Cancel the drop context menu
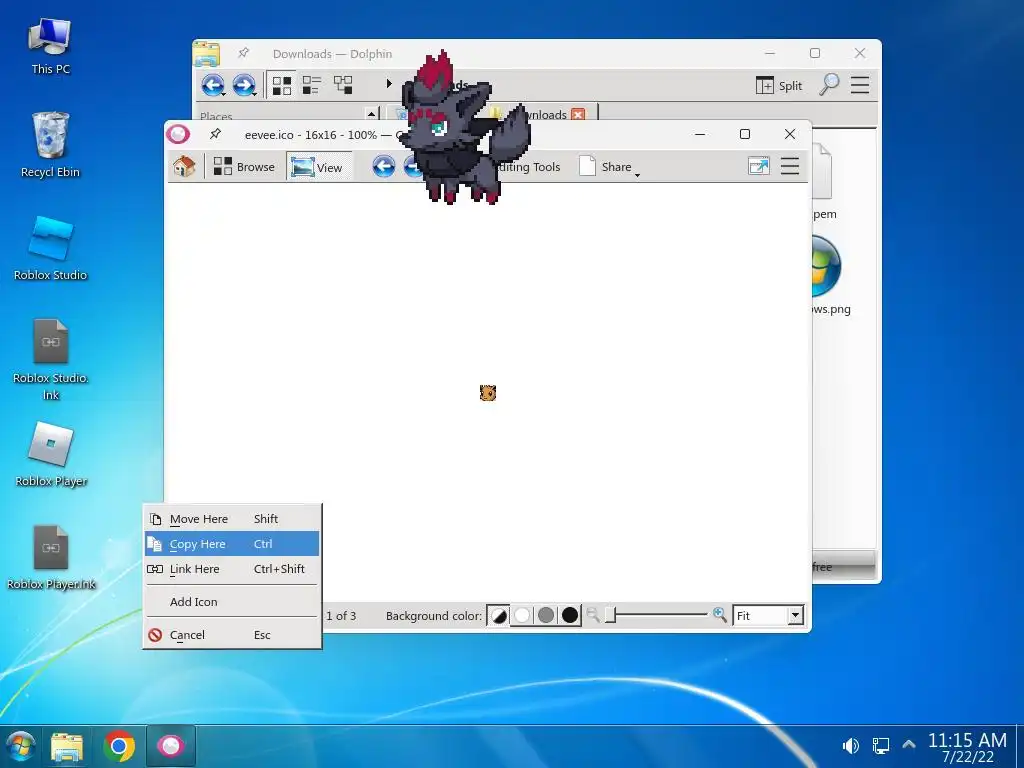The width and height of the screenshot is (1024, 768). click(x=232, y=635)
